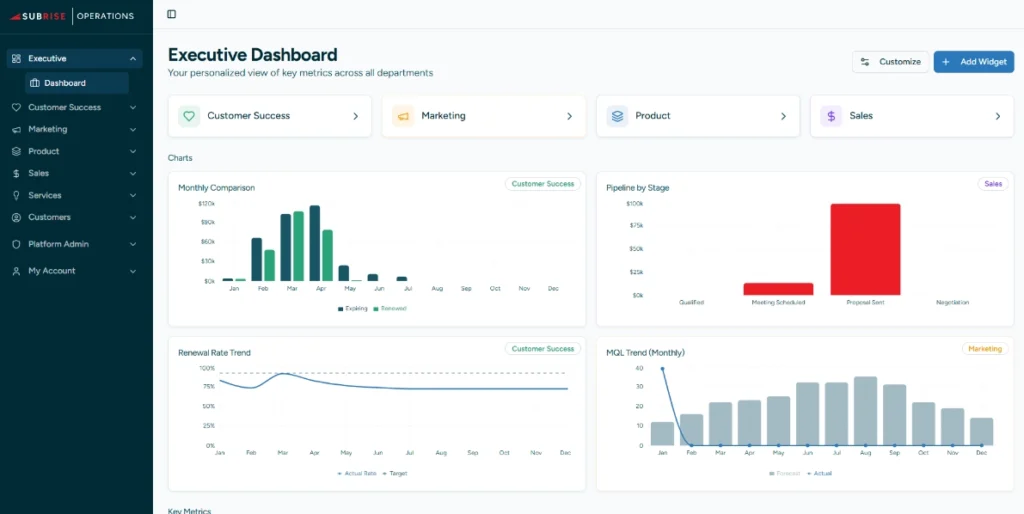This screenshot has width=1024, height=514.
Task: Expand the Marketing sidebar chevron
Action: click(x=133, y=129)
